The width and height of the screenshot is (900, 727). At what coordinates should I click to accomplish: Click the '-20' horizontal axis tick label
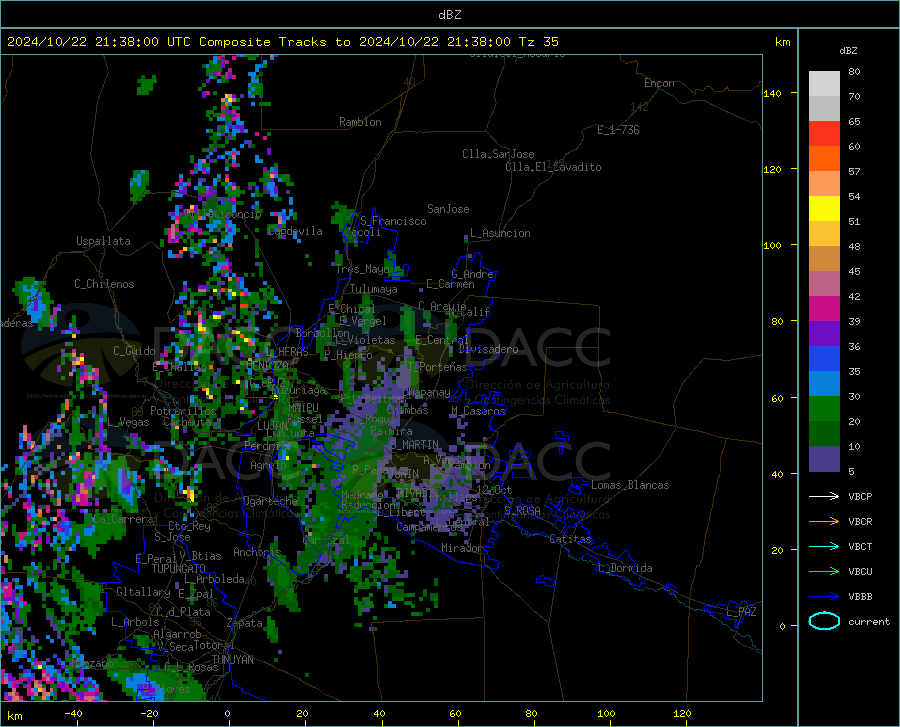[149, 714]
